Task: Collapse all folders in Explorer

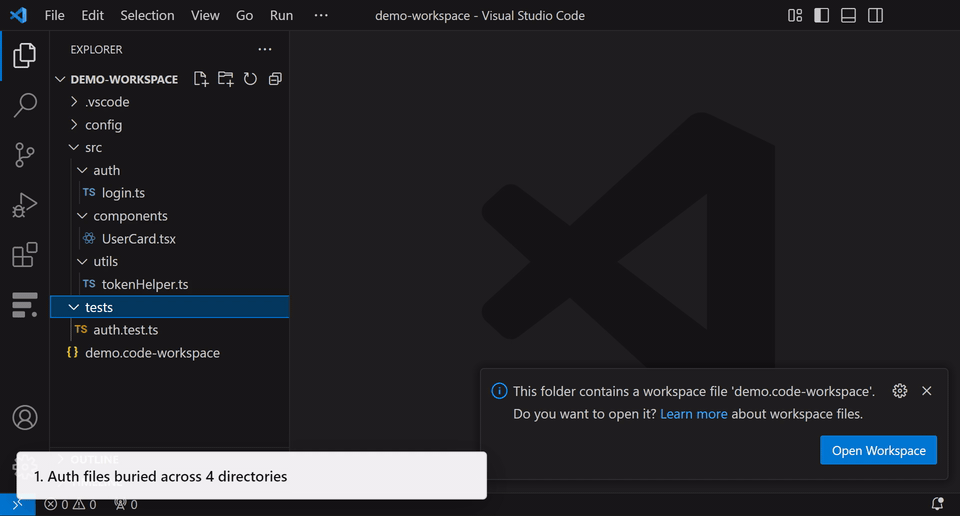Action: 275,79
